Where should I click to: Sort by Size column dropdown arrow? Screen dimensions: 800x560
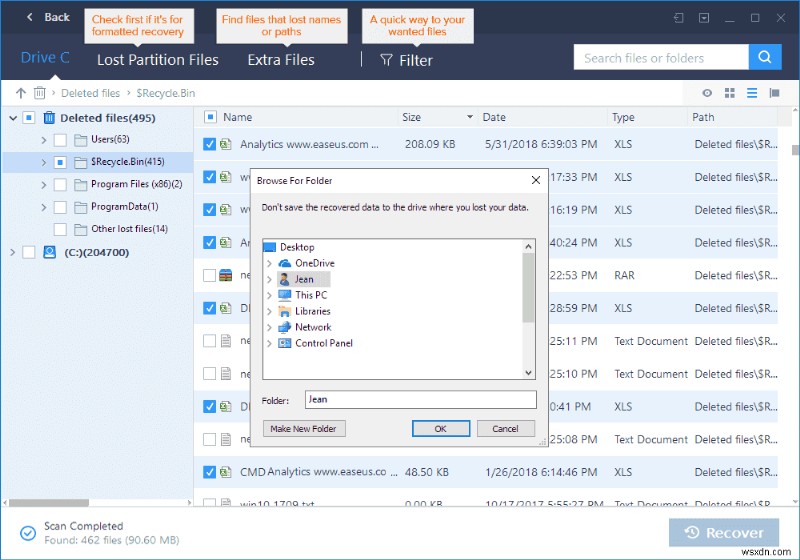(470, 117)
